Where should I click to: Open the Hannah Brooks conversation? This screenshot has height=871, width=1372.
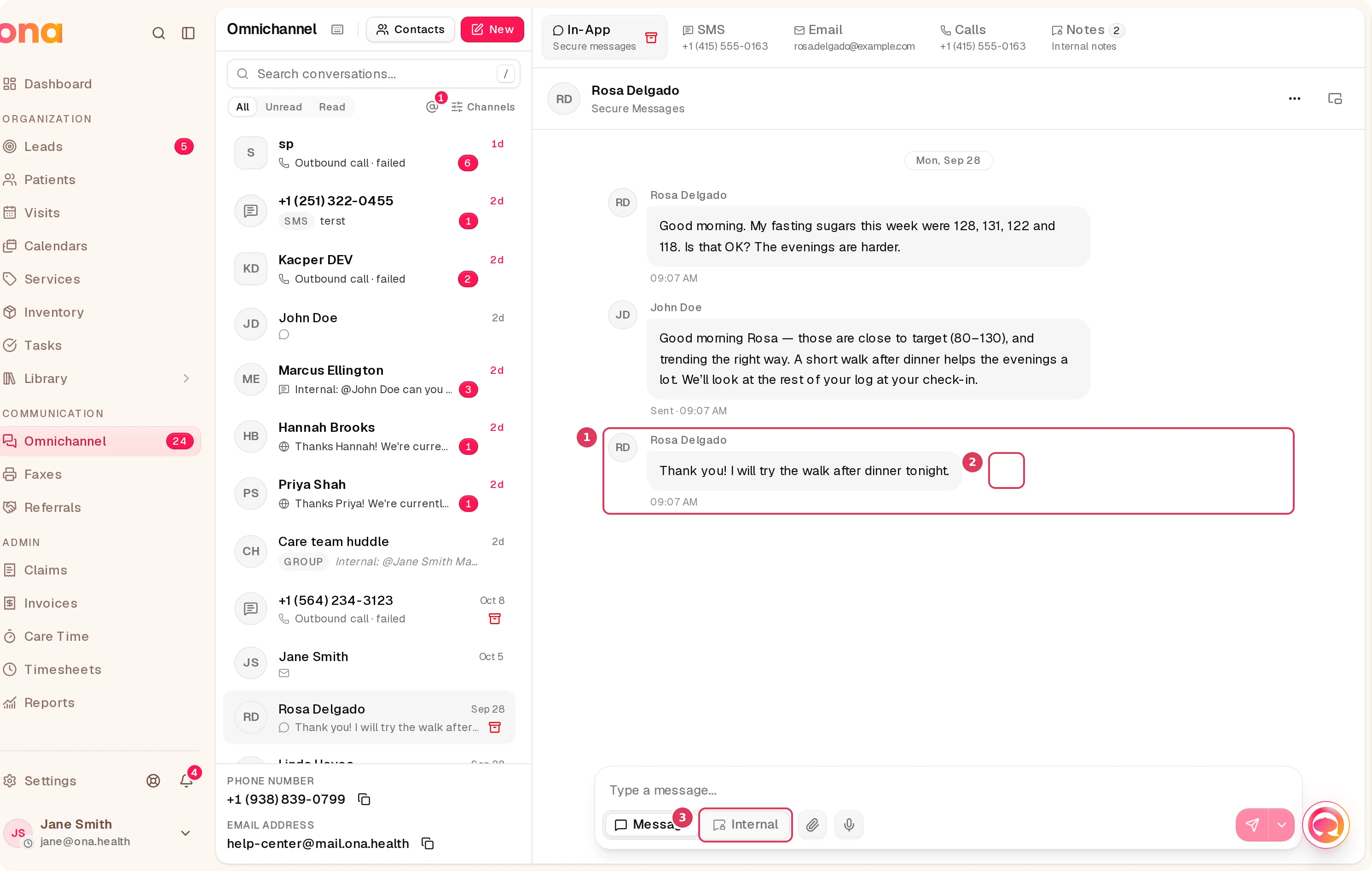[x=369, y=436]
